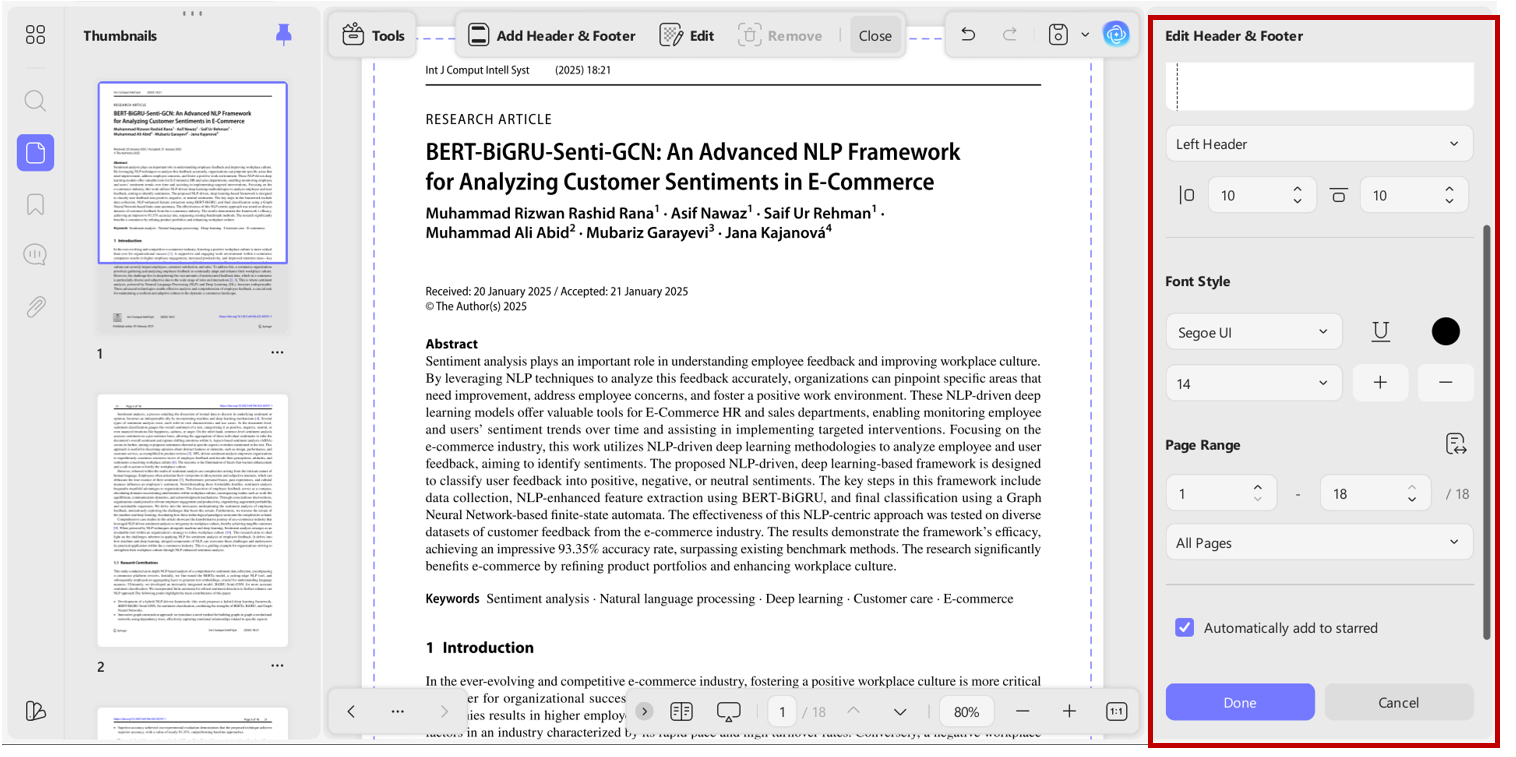
Task: Uncheck Automatically add to starred
Action: coord(1185,628)
